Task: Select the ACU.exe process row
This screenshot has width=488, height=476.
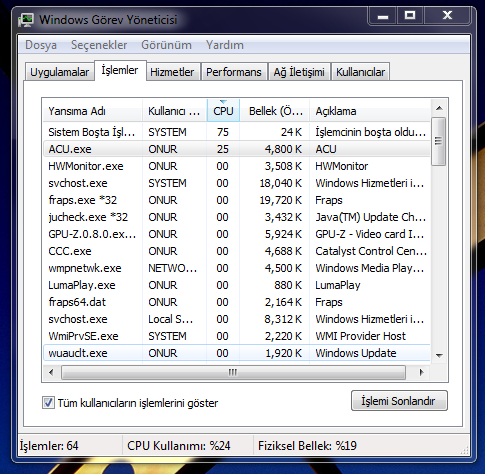Action: 236,149
